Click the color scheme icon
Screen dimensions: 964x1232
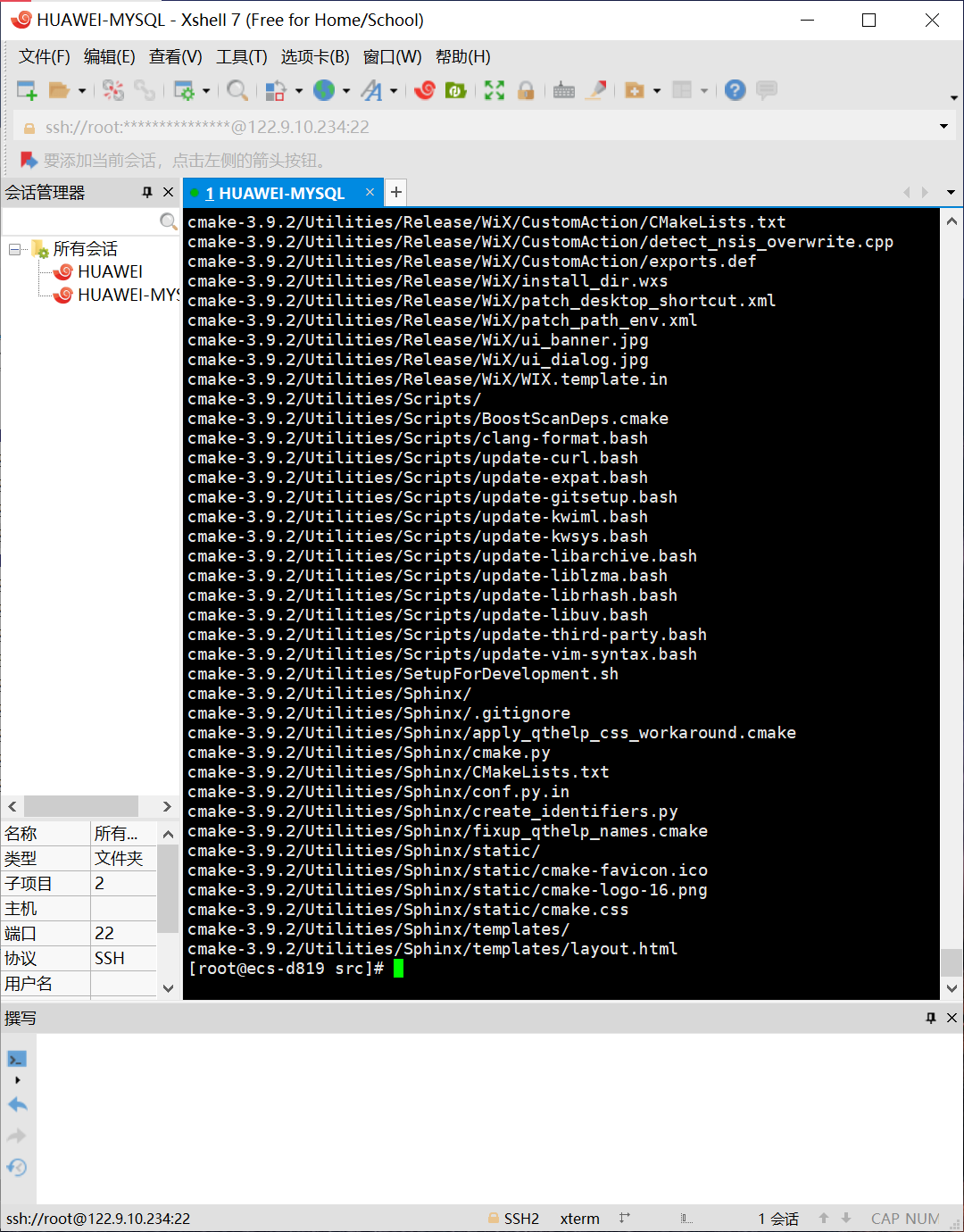(276, 90)
